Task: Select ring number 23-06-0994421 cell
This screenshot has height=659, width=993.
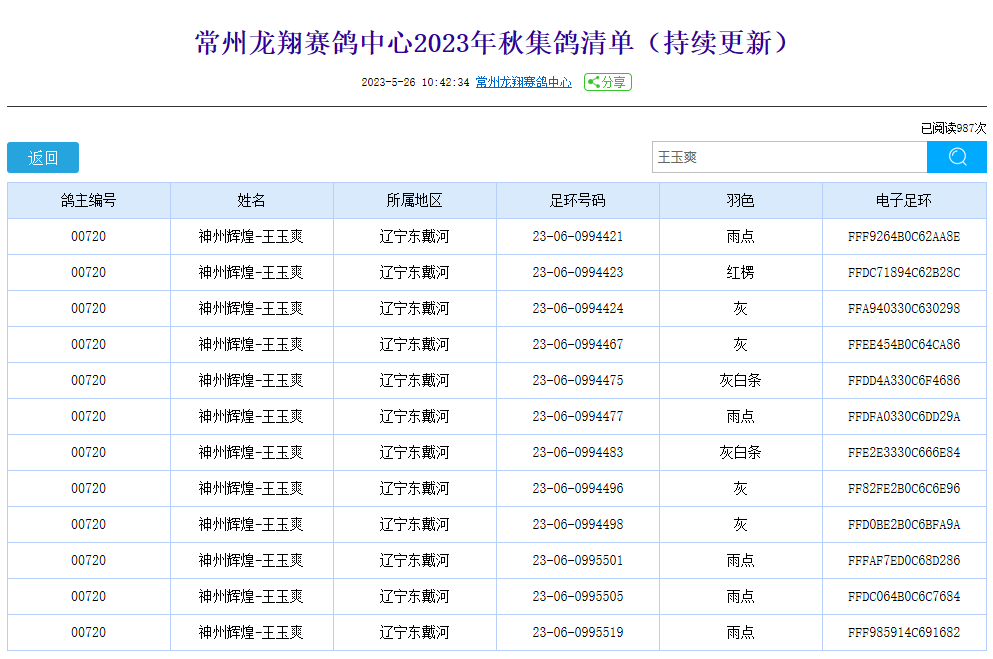Action: (x=577, y=237)
